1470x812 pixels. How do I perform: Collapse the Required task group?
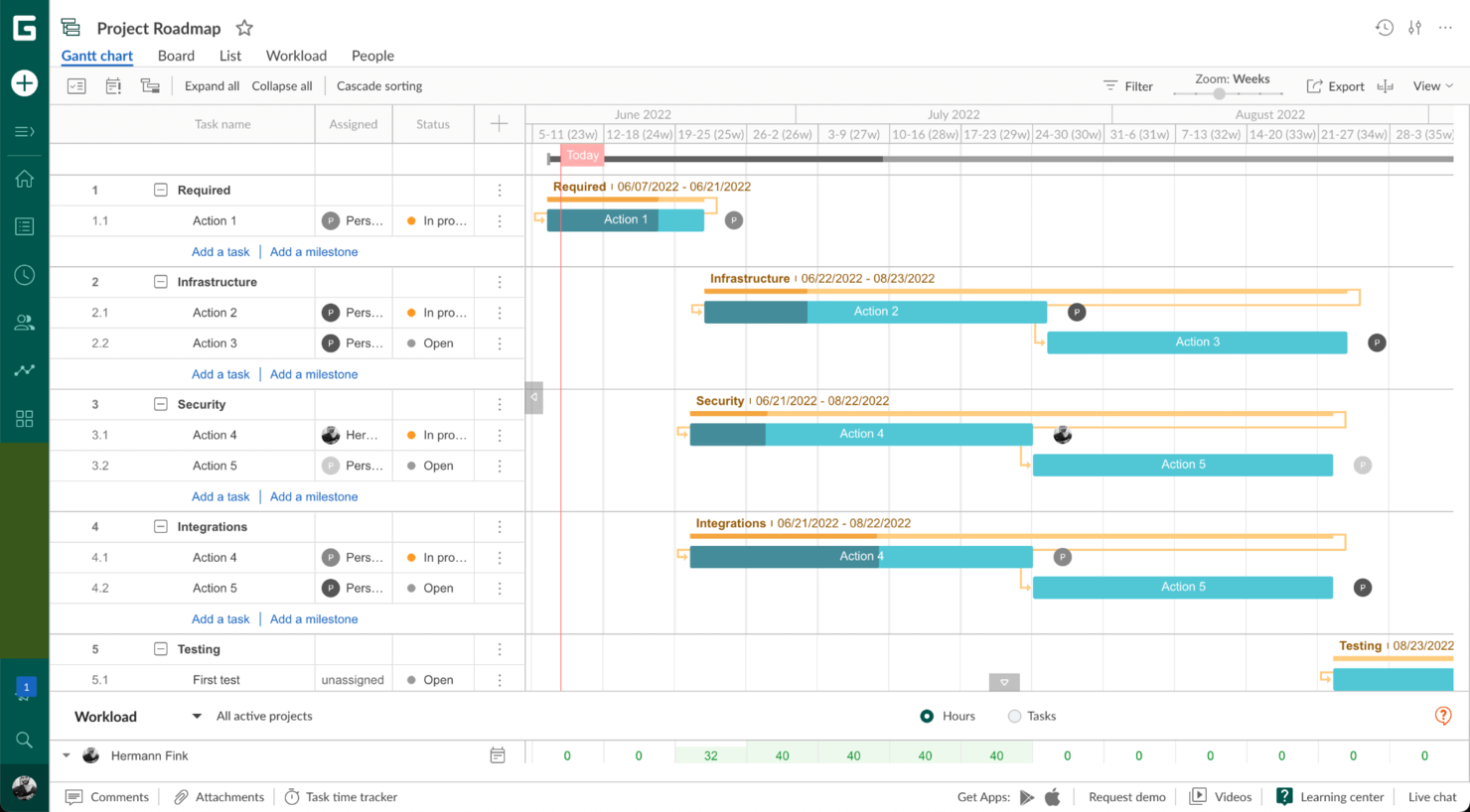[160, 190]
